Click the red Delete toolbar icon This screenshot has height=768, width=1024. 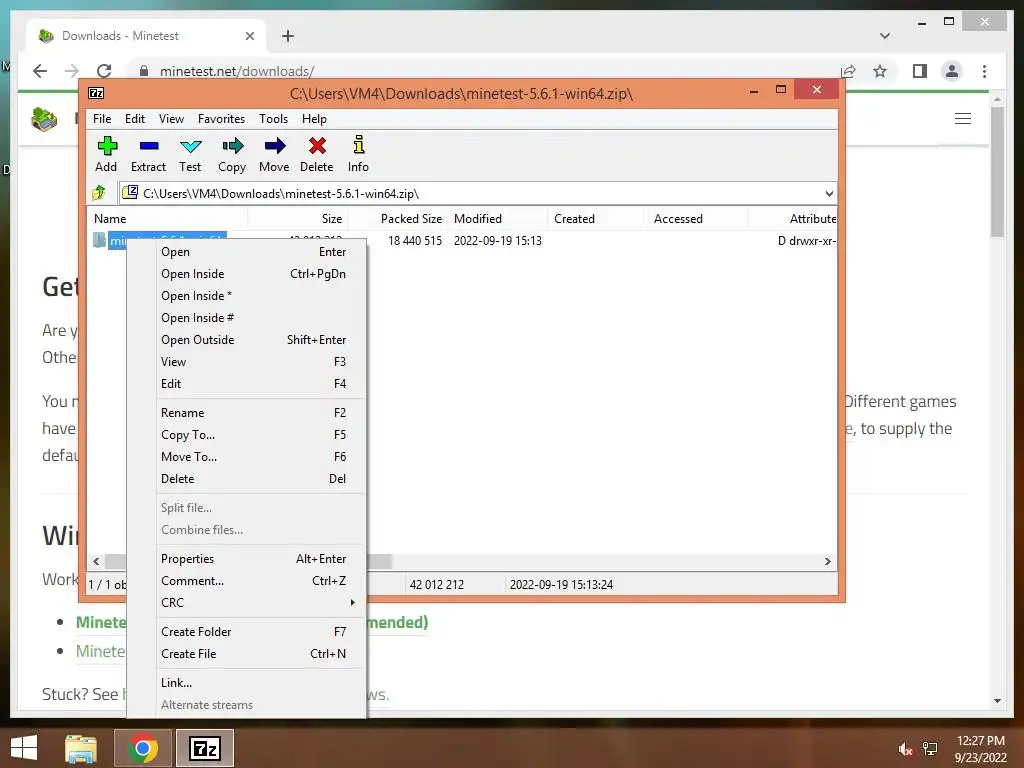coord(317,154)
